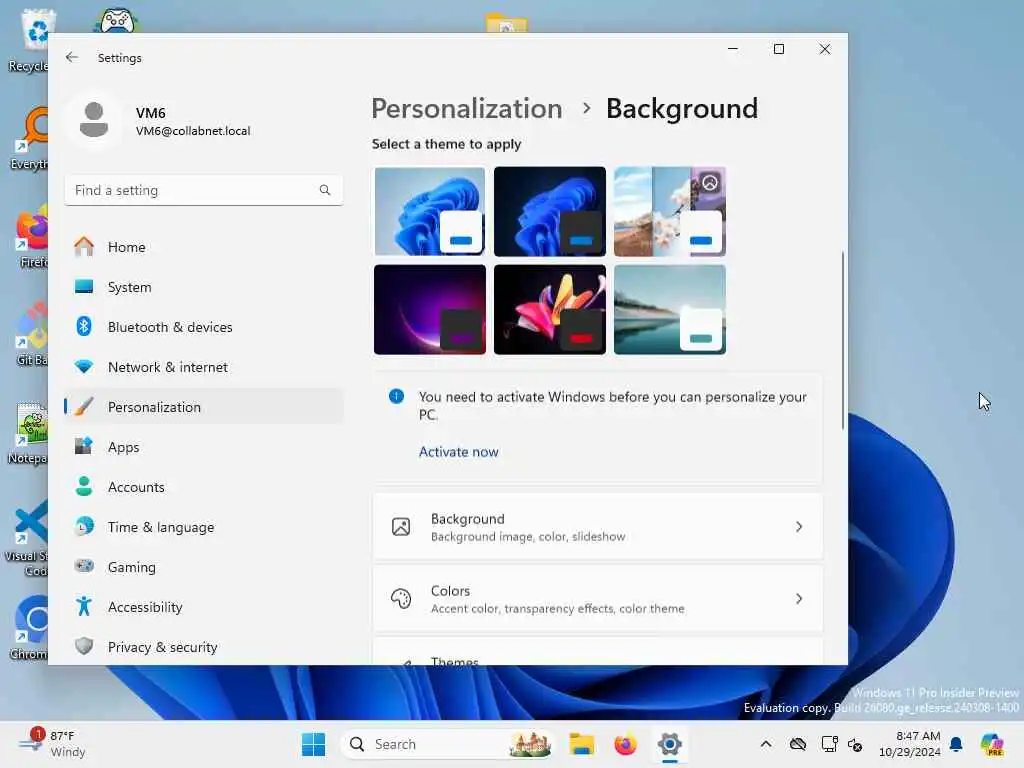
Task: Click the Time & language globe clock icon
Action: 84,526
